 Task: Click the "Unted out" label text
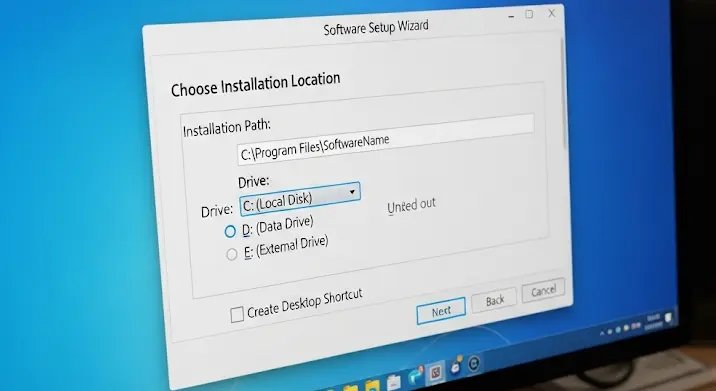[411, 206]
